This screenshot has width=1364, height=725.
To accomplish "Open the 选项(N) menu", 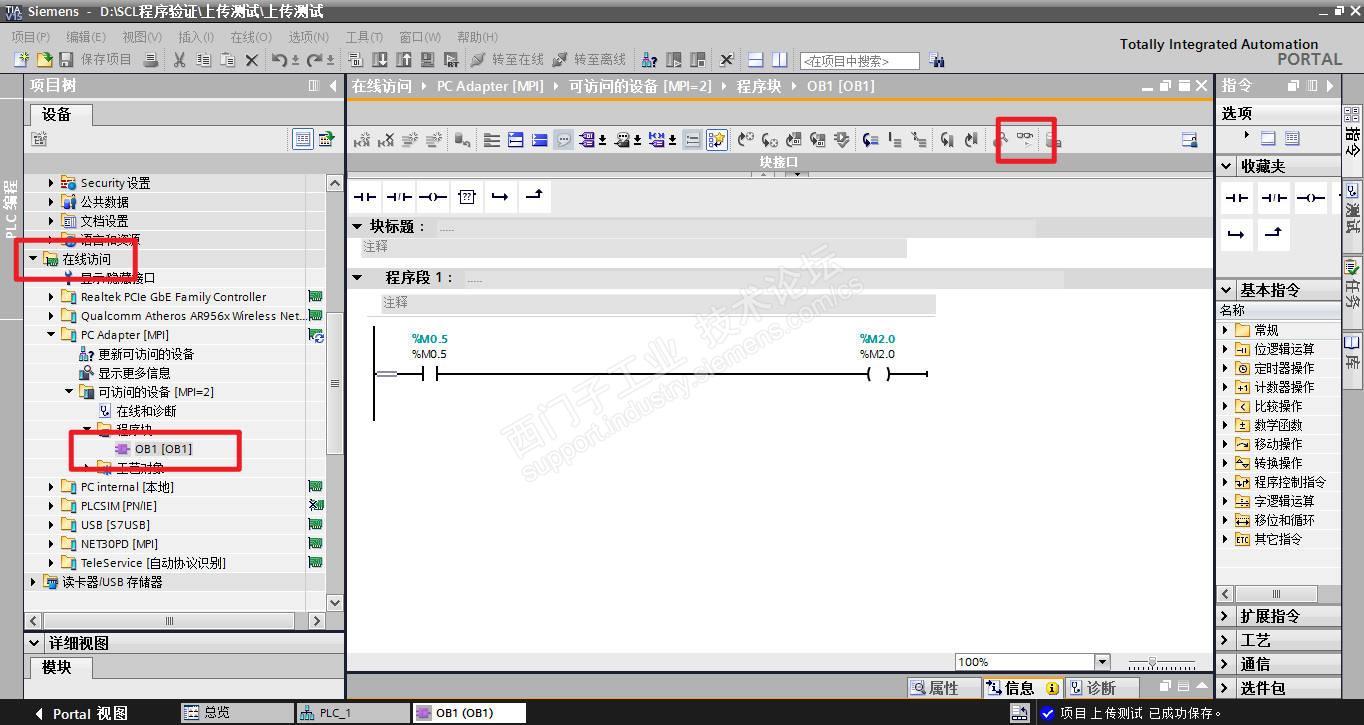I will click(309, 37).
